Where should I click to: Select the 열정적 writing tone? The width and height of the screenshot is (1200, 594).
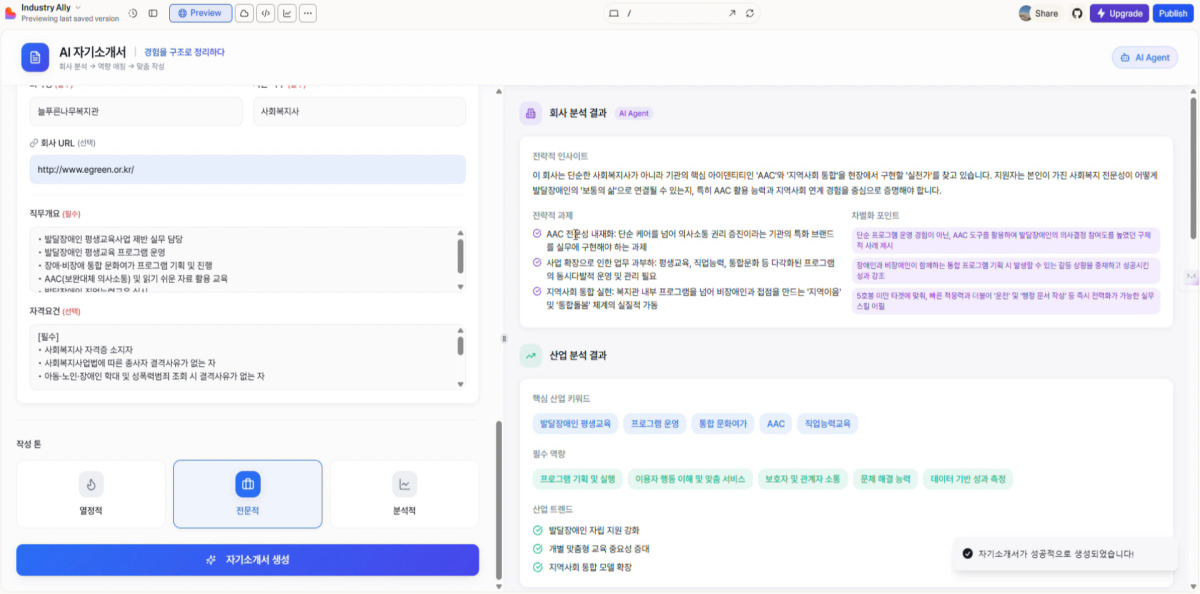[91, 494]
